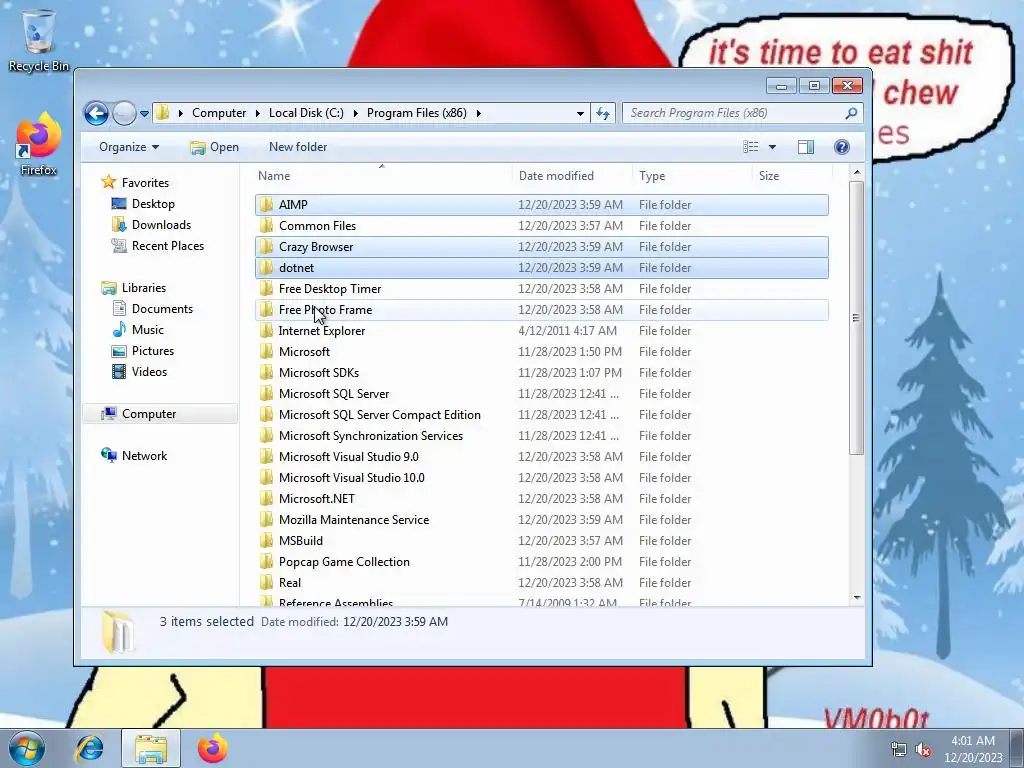Select the Microsoft SDKs folder icon
The width and height of the screenshot is (1024, 768).
coord(266,373)
